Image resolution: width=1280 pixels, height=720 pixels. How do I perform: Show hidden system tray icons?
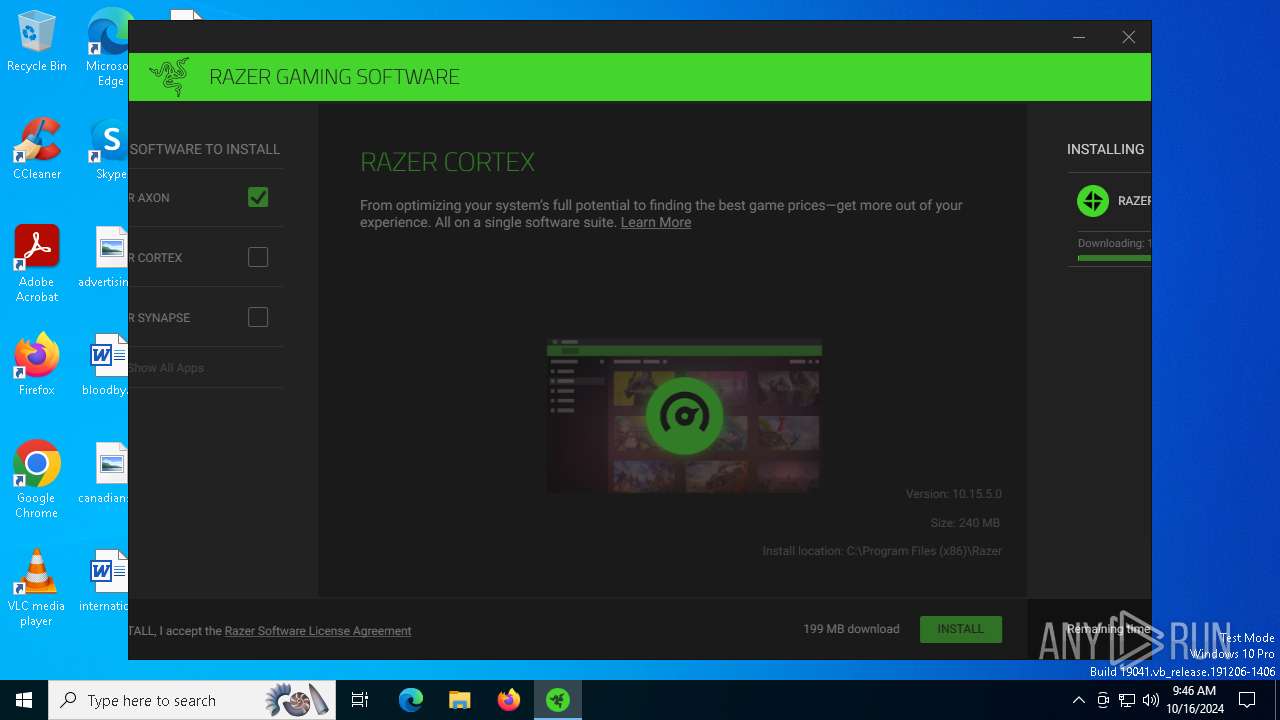(1078, 700)
